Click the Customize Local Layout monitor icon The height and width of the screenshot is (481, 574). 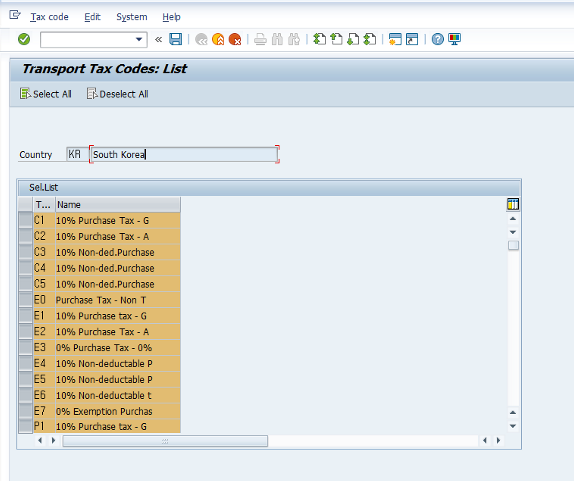(454, 39)
